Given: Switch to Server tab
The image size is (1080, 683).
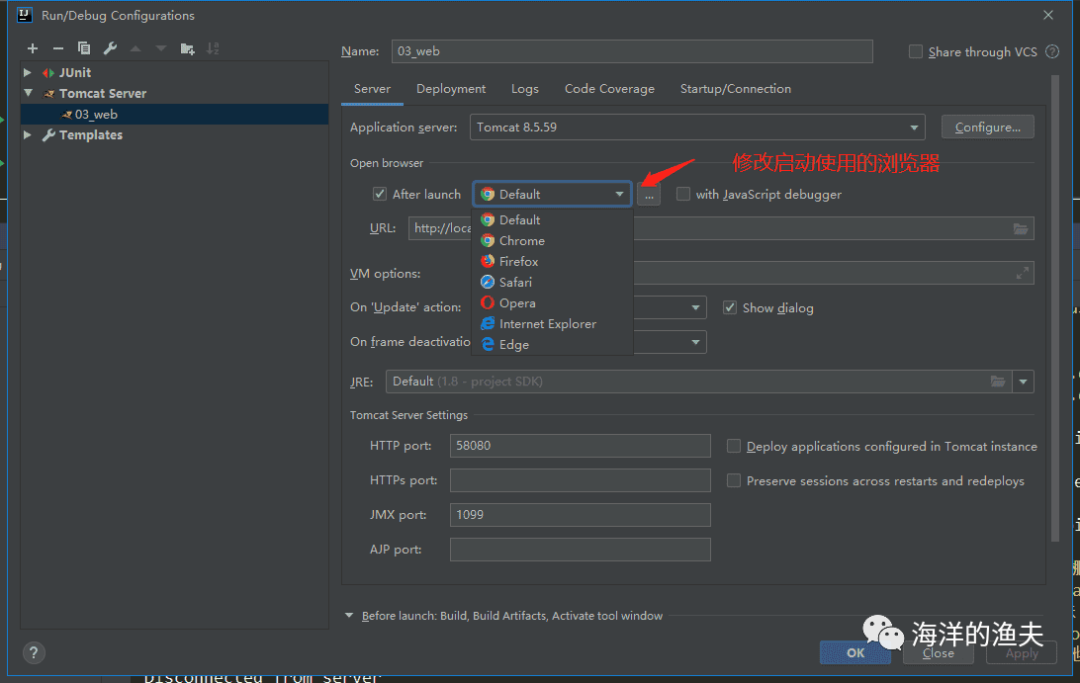Looking at the screenshot, I should tap(372, 89).
